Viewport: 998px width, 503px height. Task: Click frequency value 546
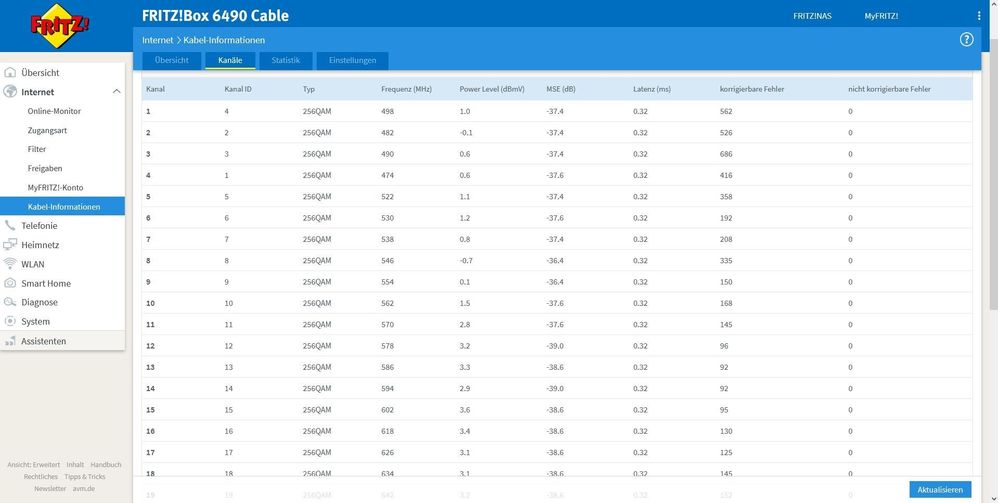pos(387,260)
